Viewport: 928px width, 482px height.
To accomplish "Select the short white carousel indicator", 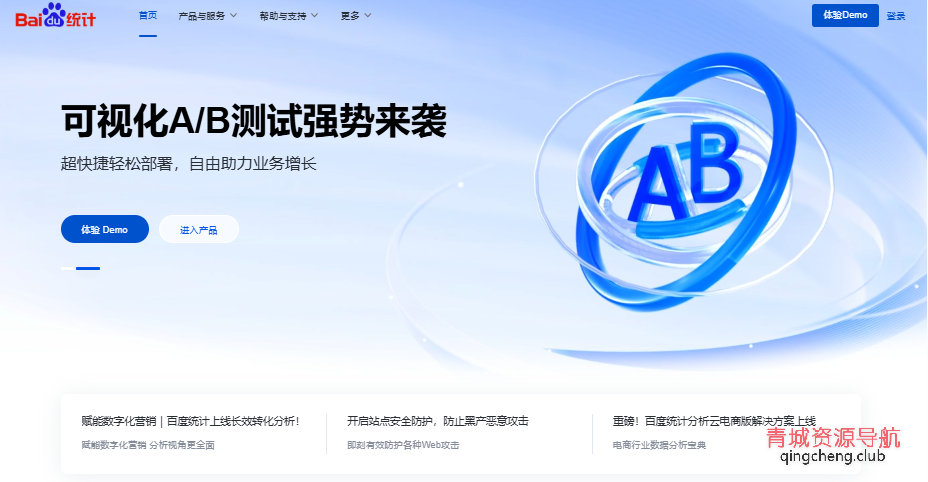I will 67,268.
